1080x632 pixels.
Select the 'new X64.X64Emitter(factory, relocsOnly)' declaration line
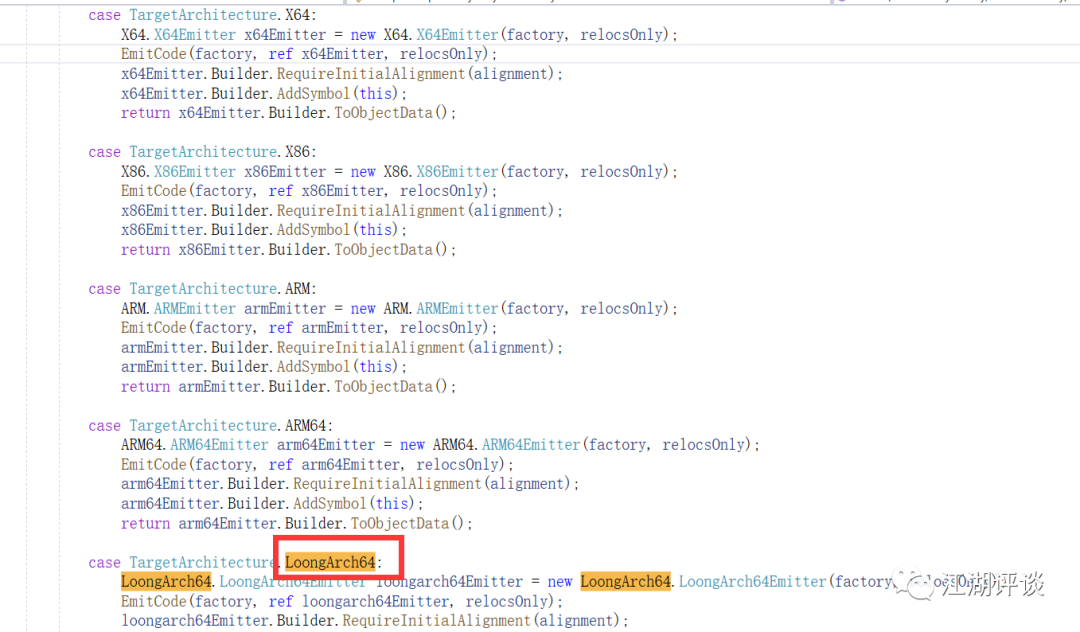tap(399, 35)
